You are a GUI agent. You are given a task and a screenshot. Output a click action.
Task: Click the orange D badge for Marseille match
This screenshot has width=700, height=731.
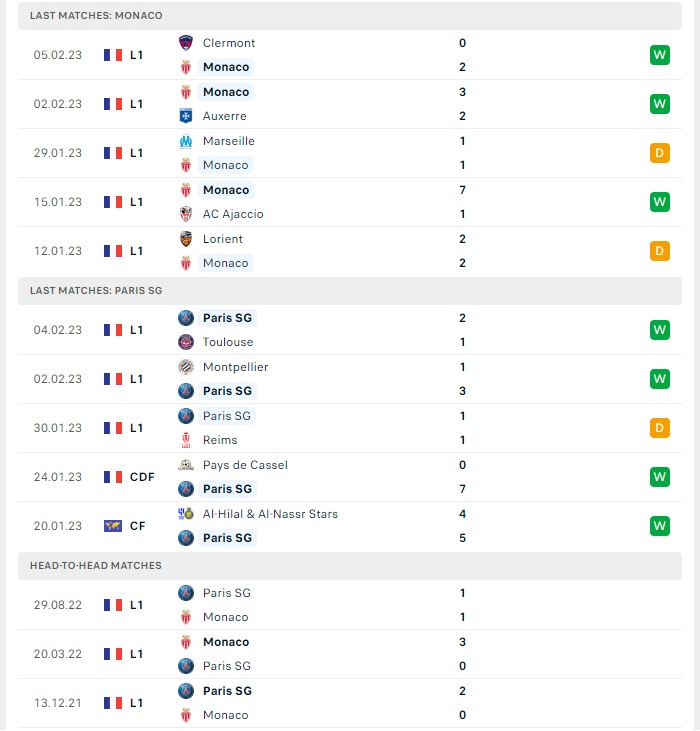point(659,153)
